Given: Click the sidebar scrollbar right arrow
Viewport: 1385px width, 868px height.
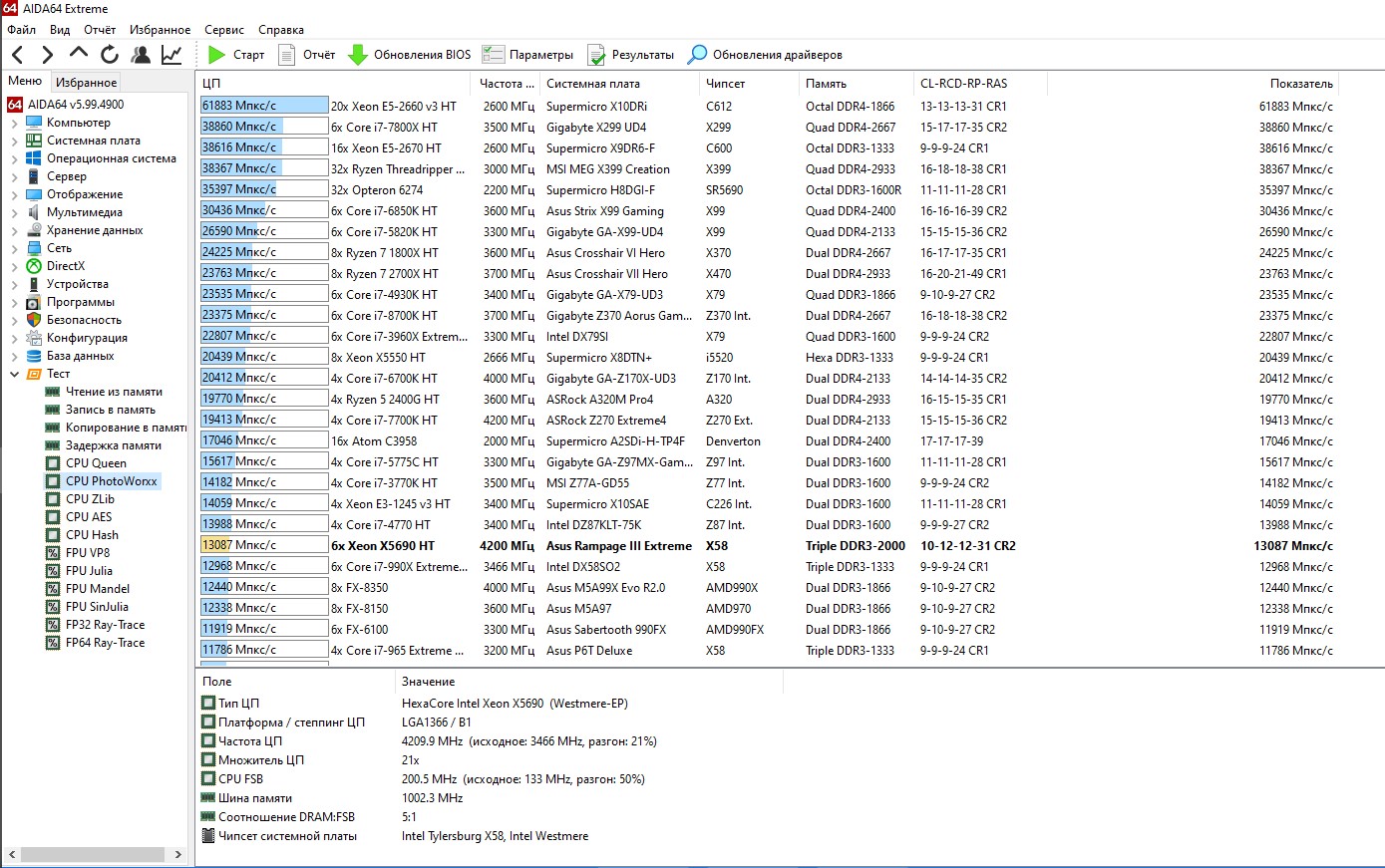Looking at the screenshot, I should click(178, 855).
